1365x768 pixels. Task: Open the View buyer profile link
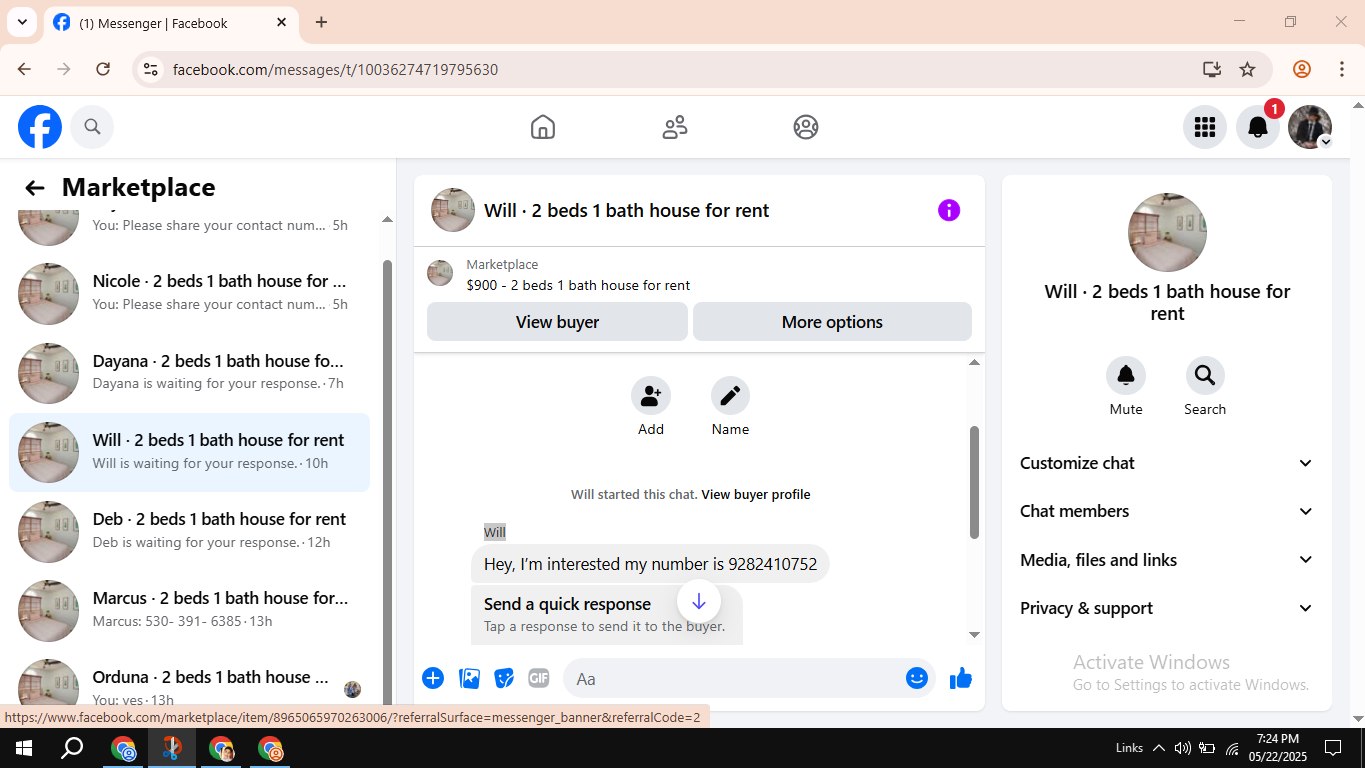(x=756, y=494)
